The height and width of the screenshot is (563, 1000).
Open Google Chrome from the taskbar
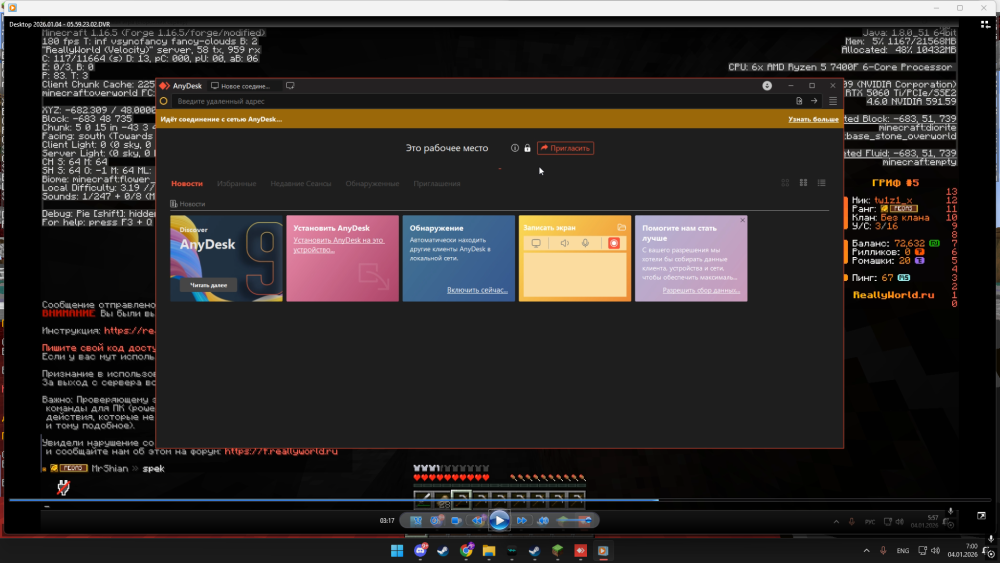[x=466, y=550]
